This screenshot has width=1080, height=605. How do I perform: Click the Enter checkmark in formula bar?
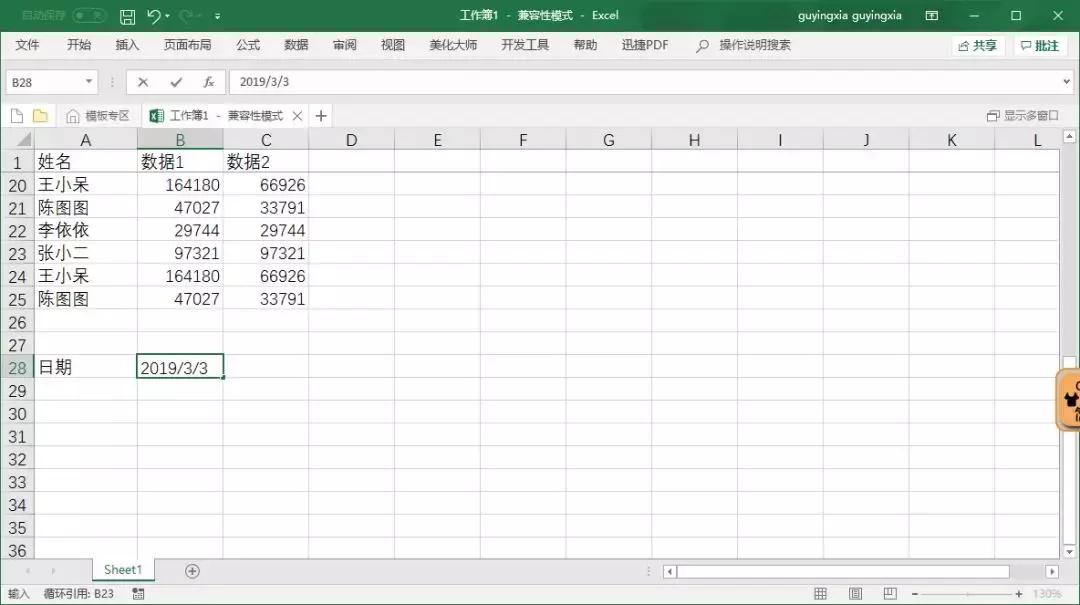[x=178, y=82]
